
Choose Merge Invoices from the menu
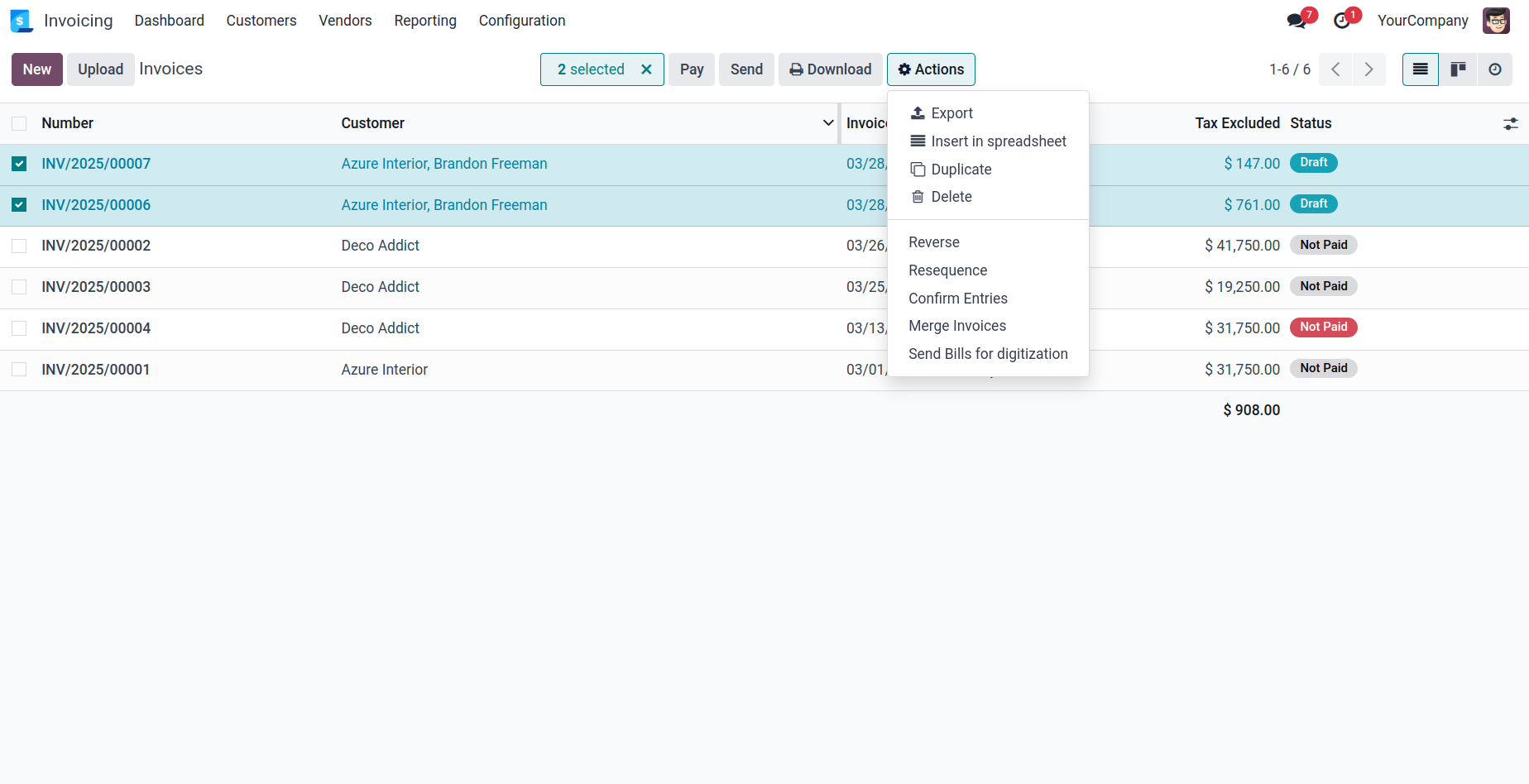957,326
